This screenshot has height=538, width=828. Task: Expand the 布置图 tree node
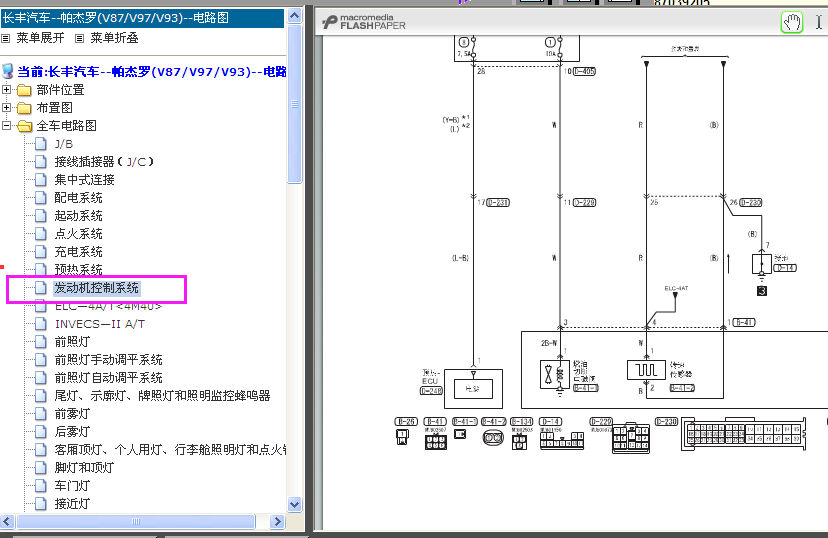8,108
